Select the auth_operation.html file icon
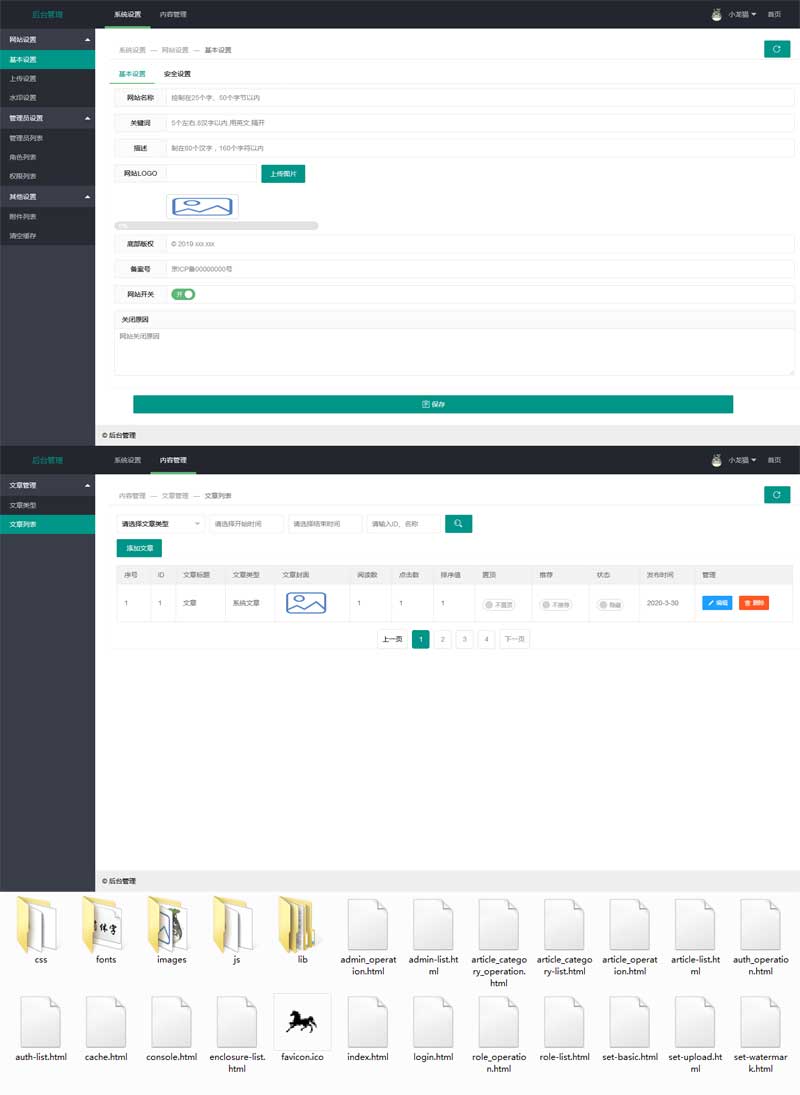 (x=760, y=925)
